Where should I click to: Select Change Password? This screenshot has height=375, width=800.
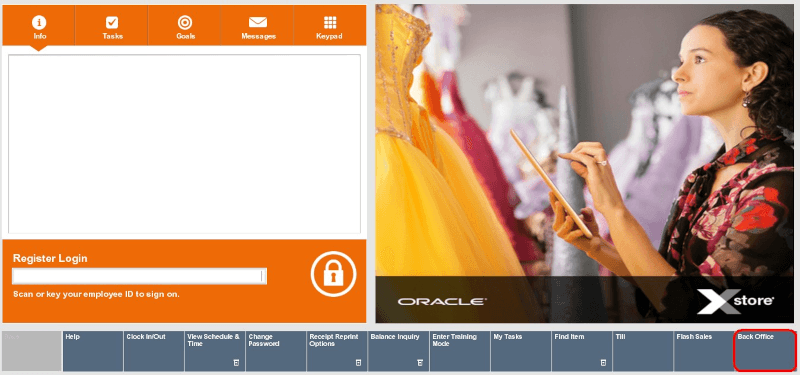[276, 351]
